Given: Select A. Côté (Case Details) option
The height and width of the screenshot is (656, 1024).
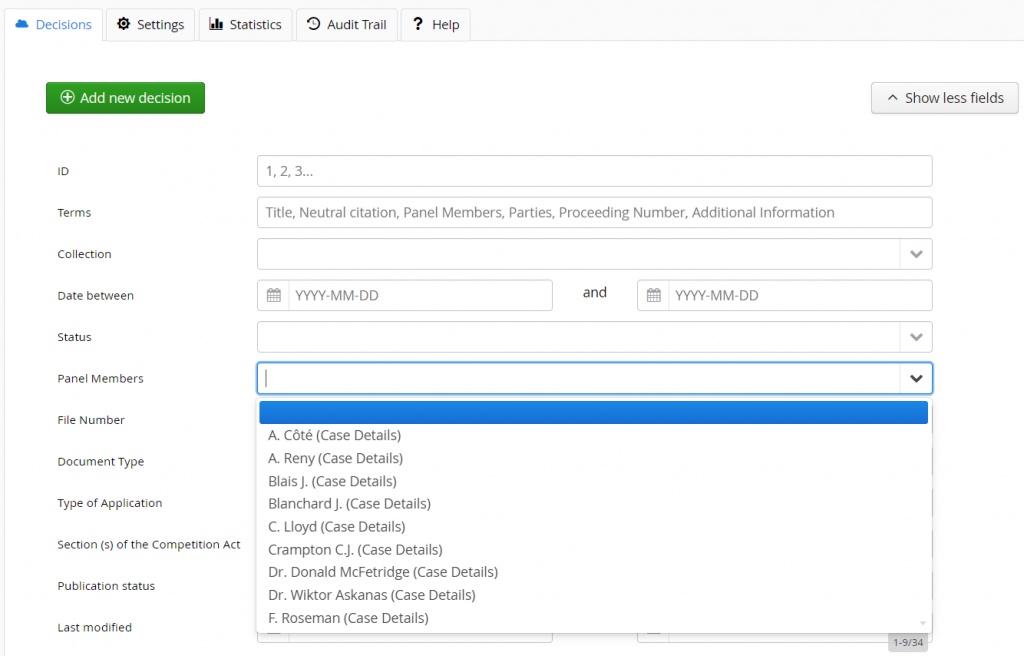Looking at the screenshot, I should click(334, 435).
